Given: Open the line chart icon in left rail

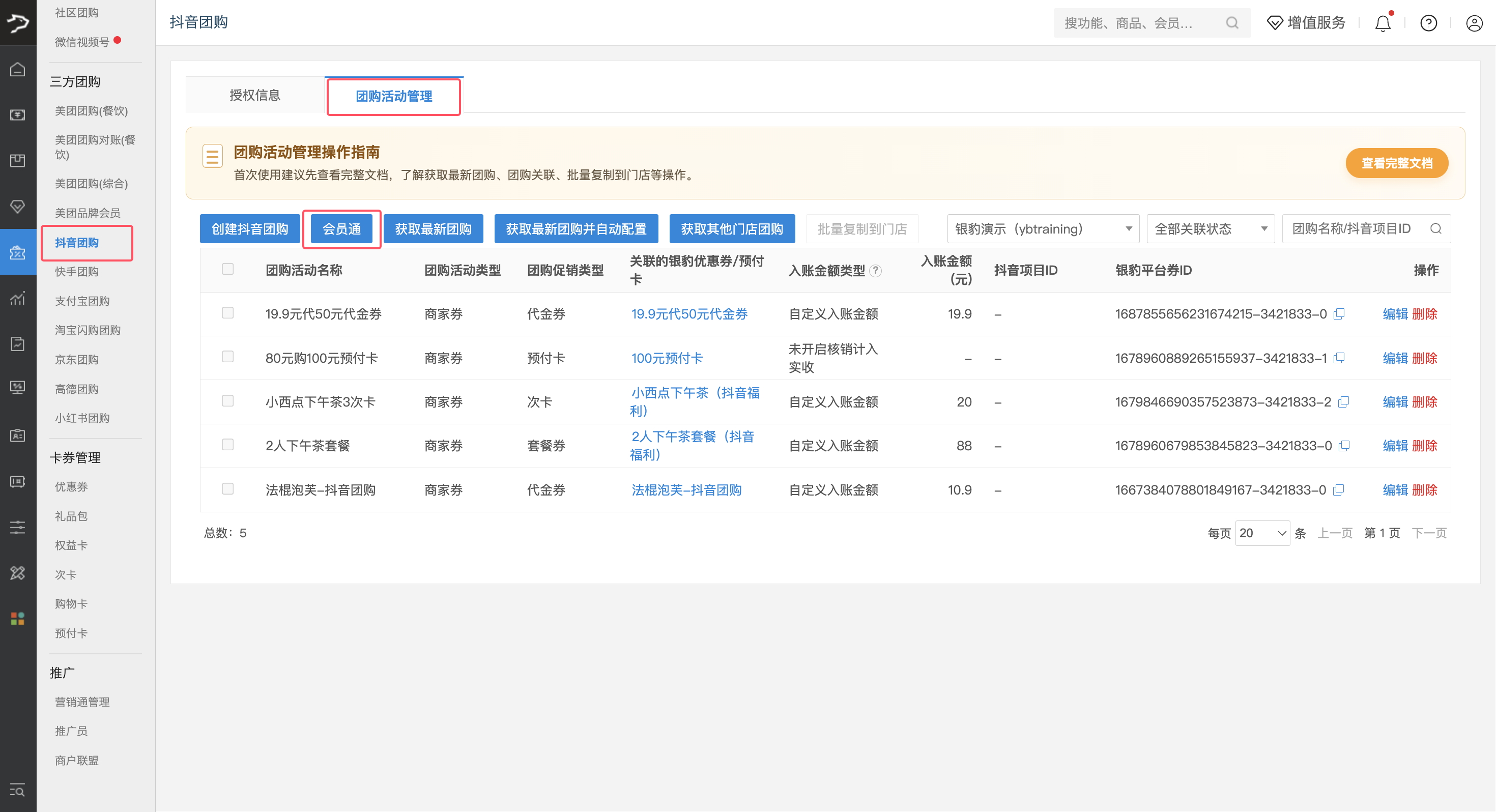Looking at the screenshot, I should [x=18, y=299].
